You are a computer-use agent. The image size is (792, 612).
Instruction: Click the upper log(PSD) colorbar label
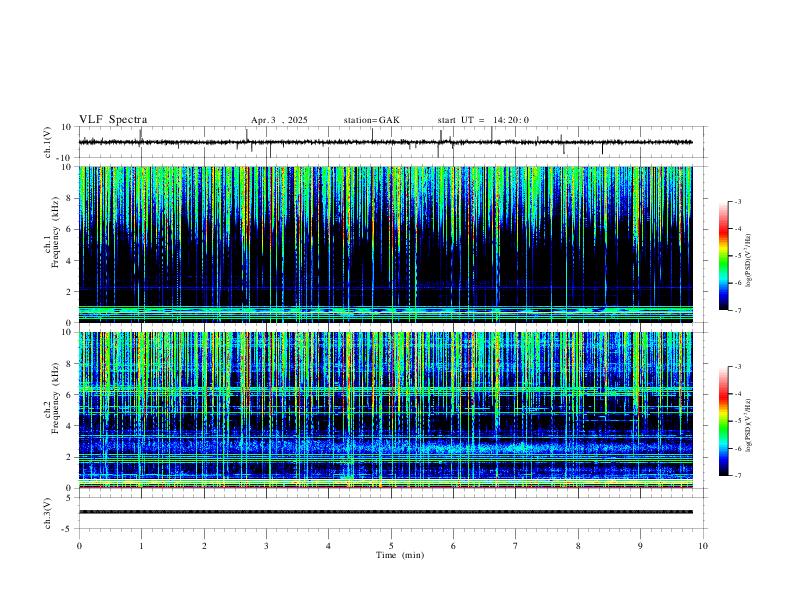(x=750, y=261)
